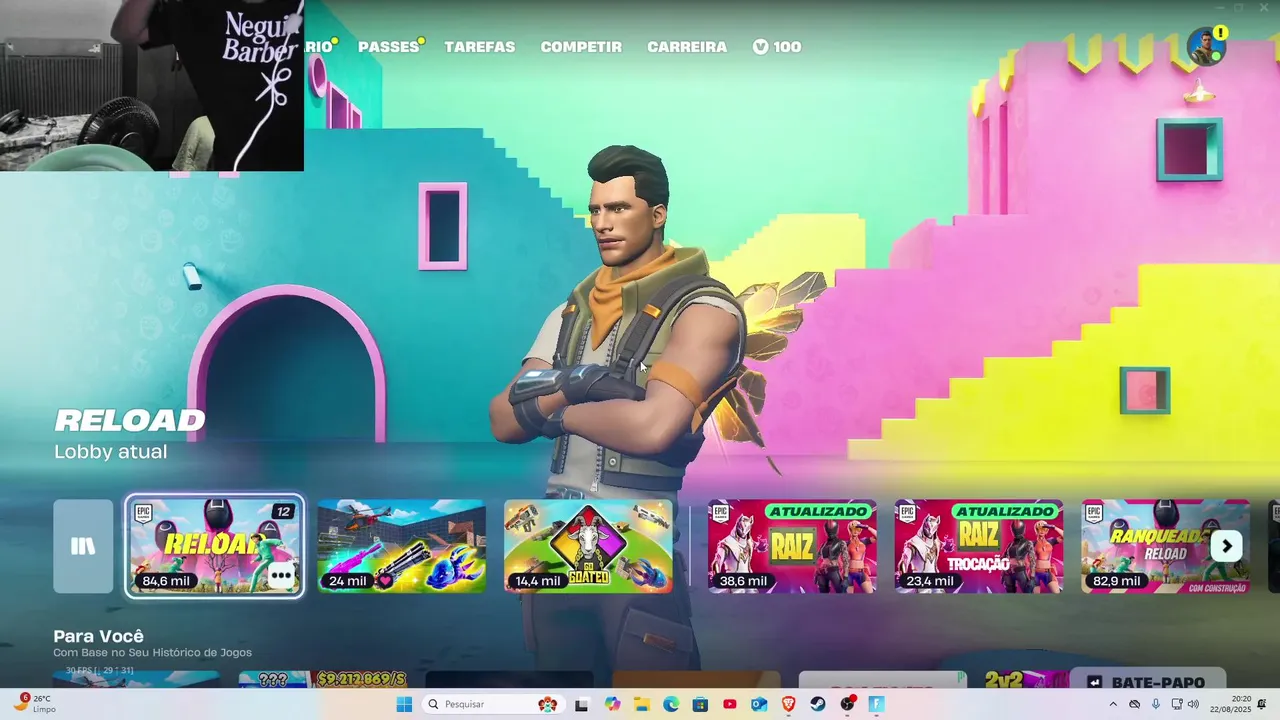Open the TAREFAS tab
The image size is (1280, 720).
[480, 47]
